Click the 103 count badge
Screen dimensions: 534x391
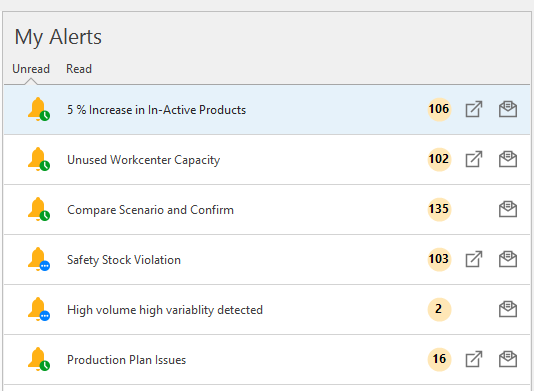pos(439,260)
